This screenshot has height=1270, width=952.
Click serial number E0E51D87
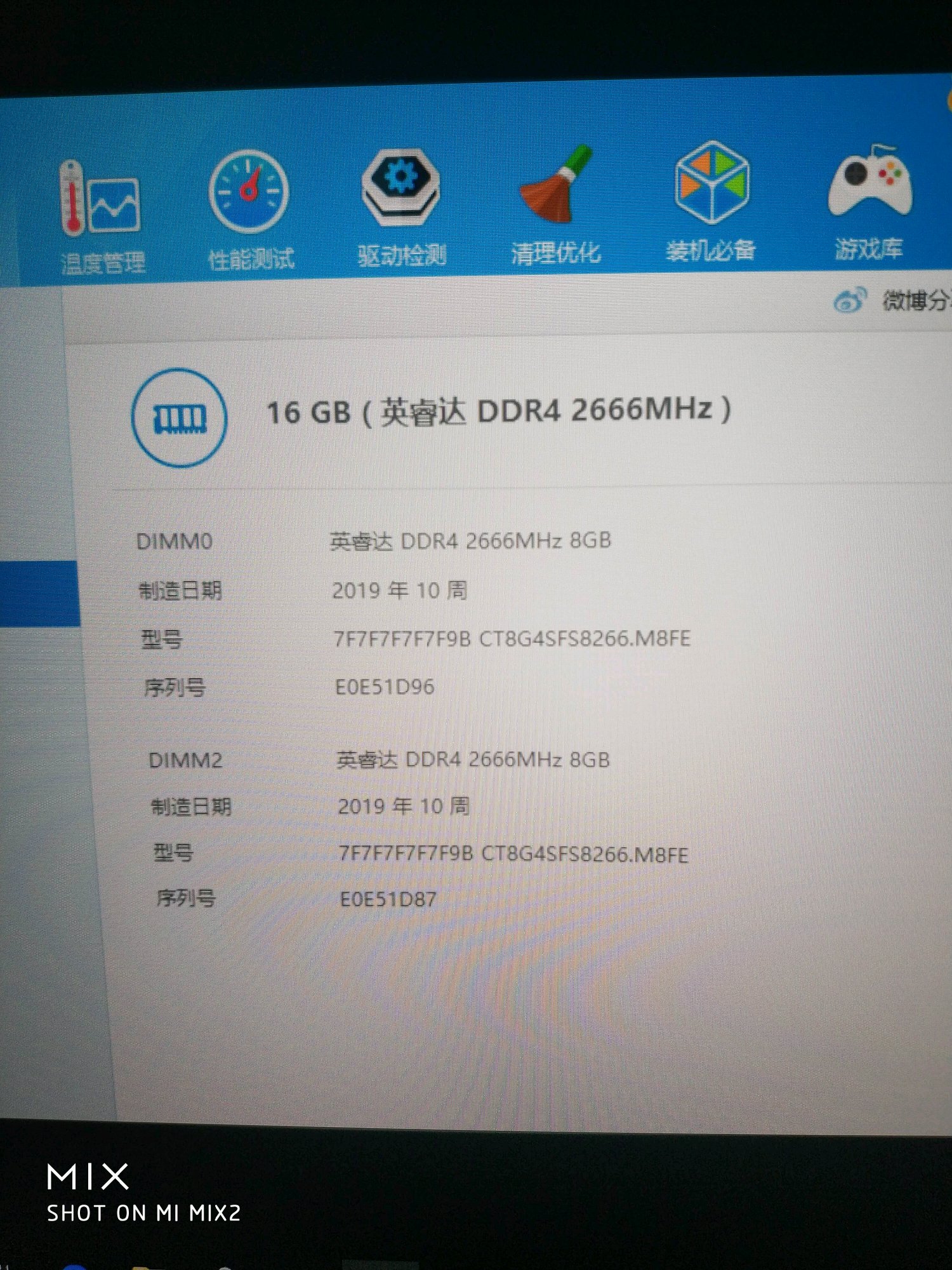pyautogui.click(x=388, y=899)
